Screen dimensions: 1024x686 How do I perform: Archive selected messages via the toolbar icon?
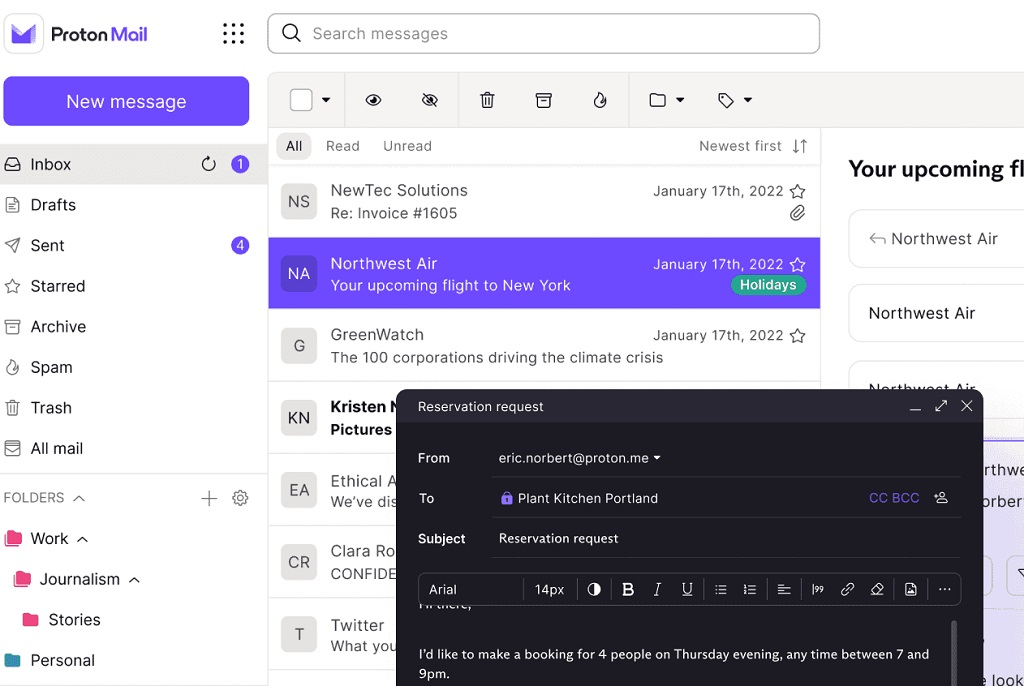pos(543,100)
